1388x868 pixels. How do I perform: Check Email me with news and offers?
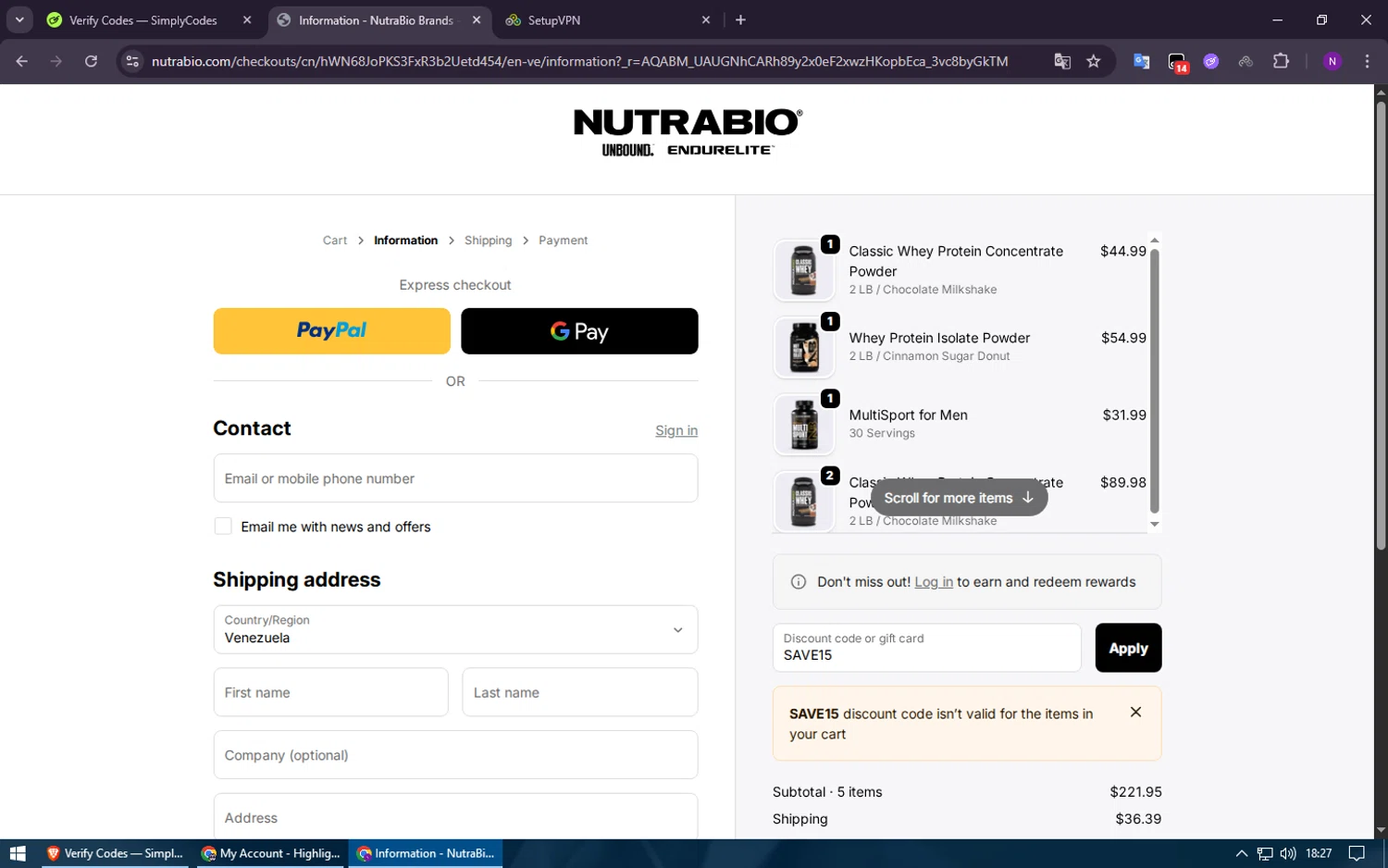(223, 527)
